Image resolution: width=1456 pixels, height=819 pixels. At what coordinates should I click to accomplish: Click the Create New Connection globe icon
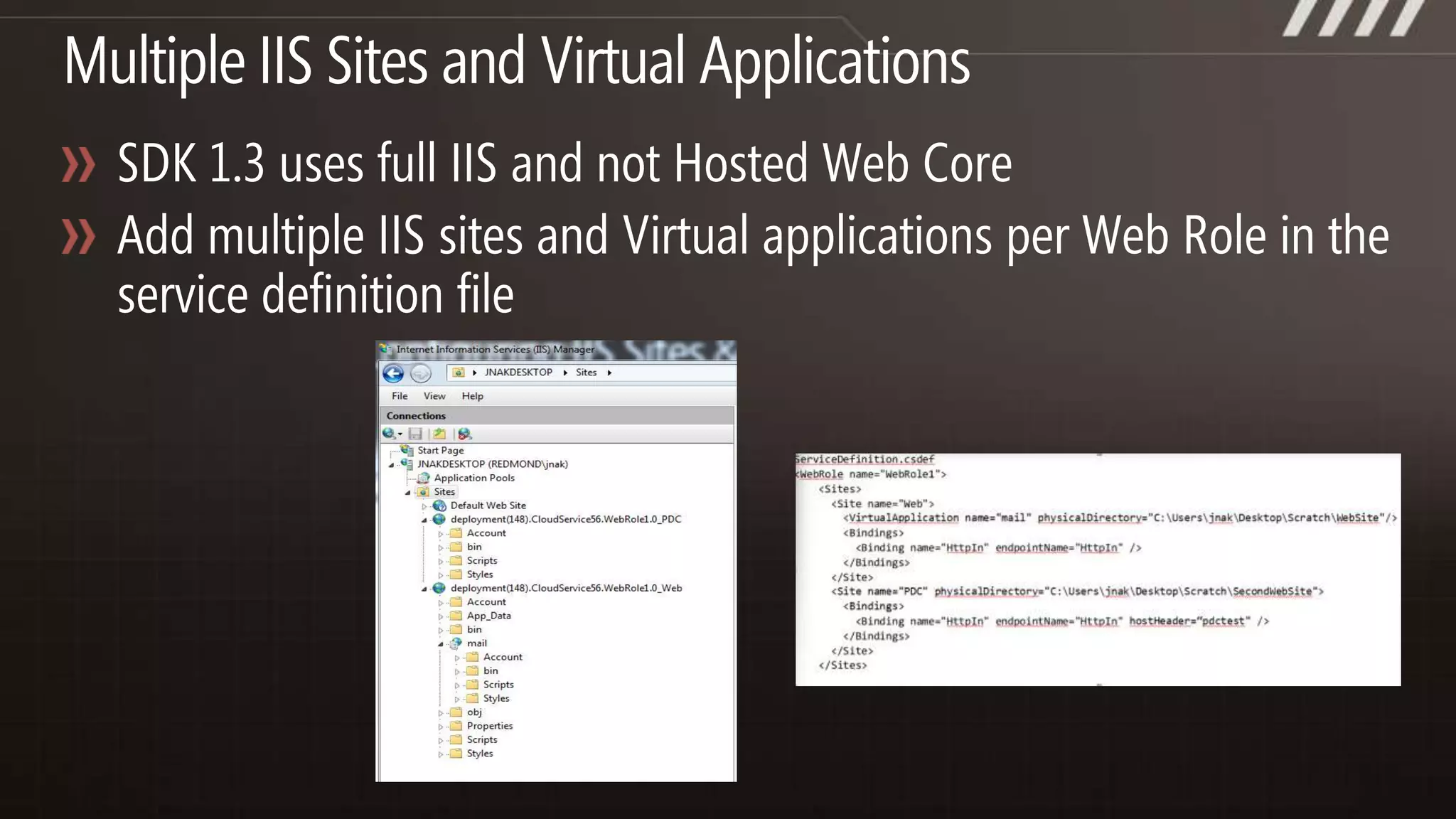coord(389,434)
